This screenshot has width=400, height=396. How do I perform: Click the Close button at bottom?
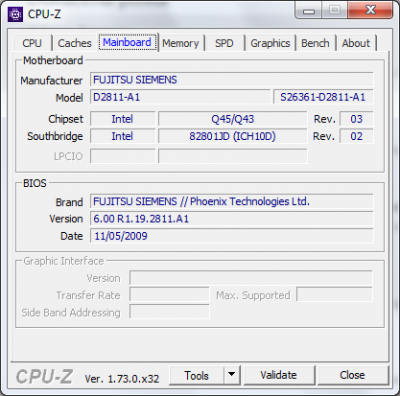352,375
